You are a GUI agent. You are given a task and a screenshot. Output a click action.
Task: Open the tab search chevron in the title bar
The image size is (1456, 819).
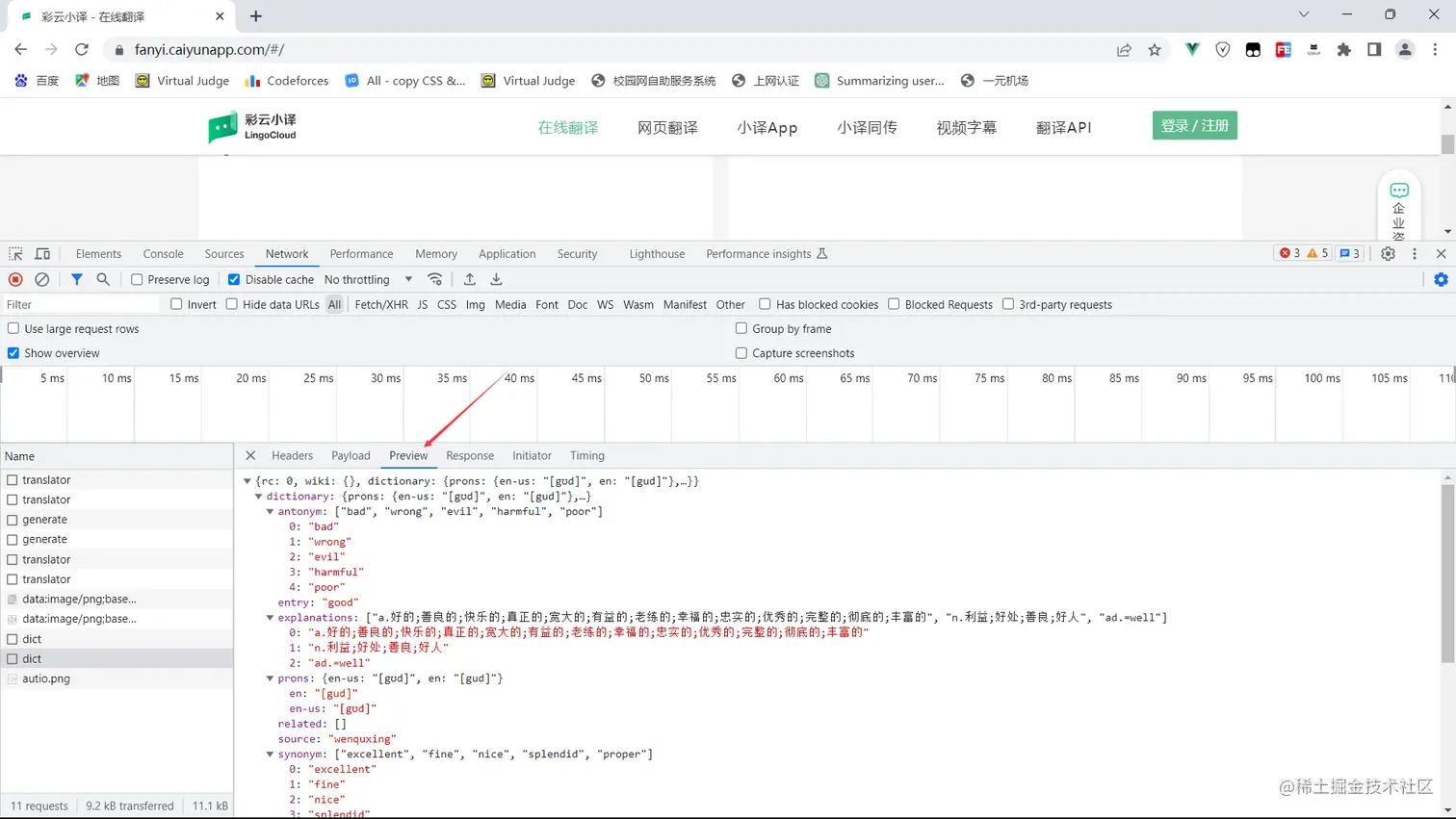(1304, 14)
